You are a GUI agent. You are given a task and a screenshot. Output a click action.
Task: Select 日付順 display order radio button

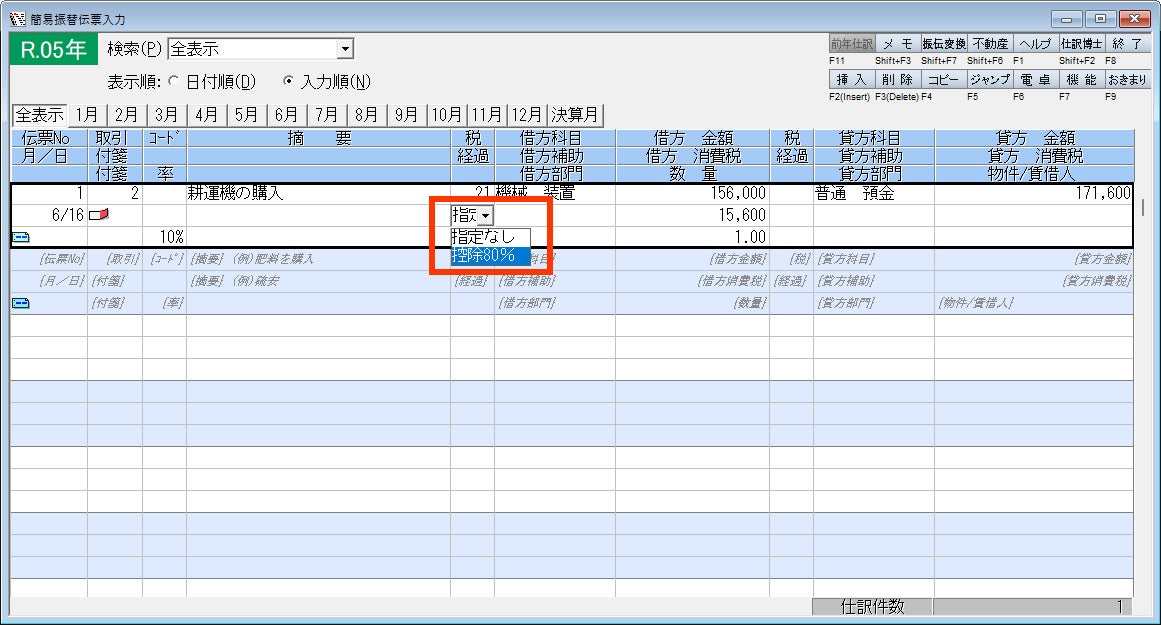(174, 81)
